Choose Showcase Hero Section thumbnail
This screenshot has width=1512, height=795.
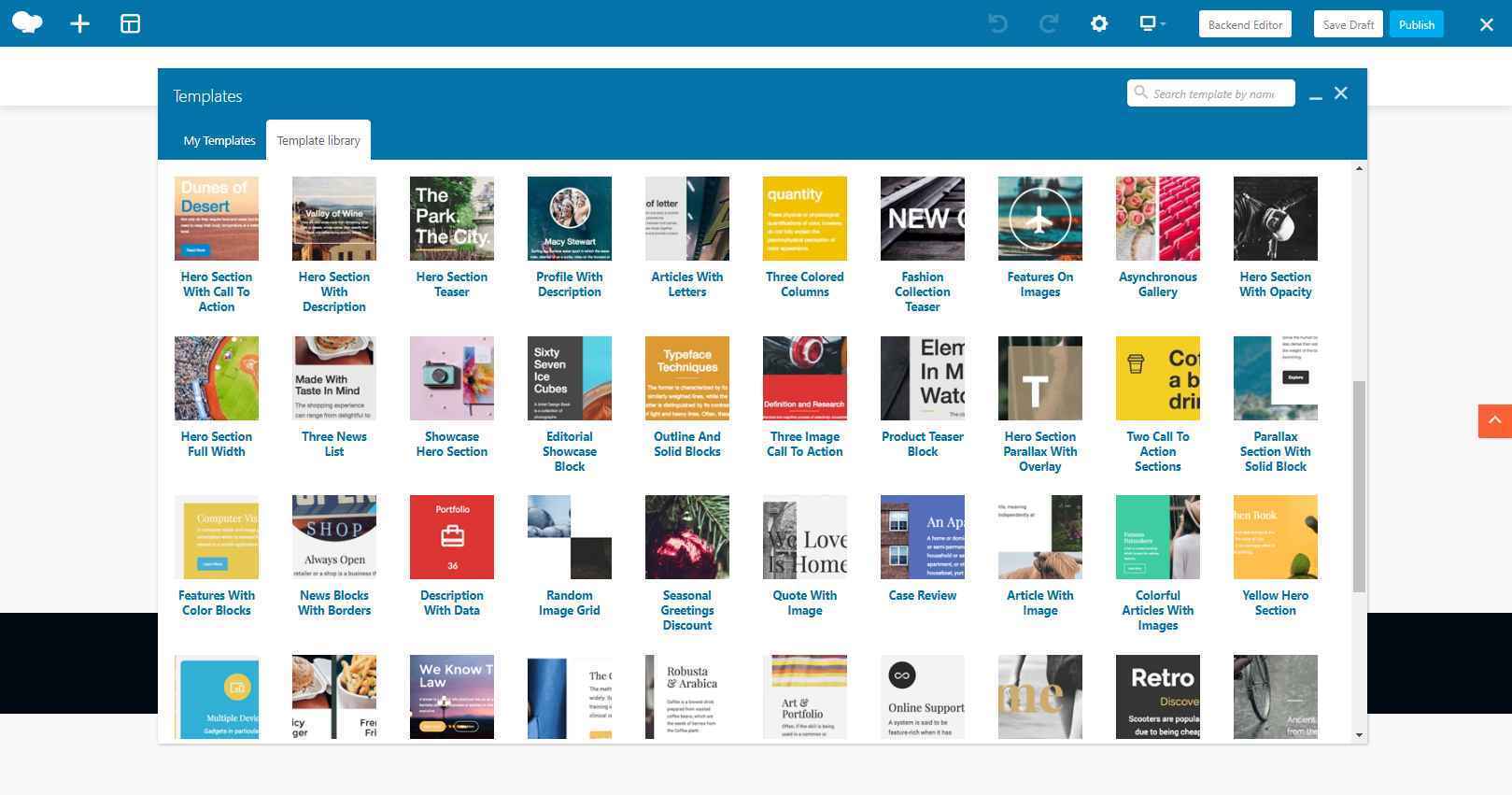point(452,378)
